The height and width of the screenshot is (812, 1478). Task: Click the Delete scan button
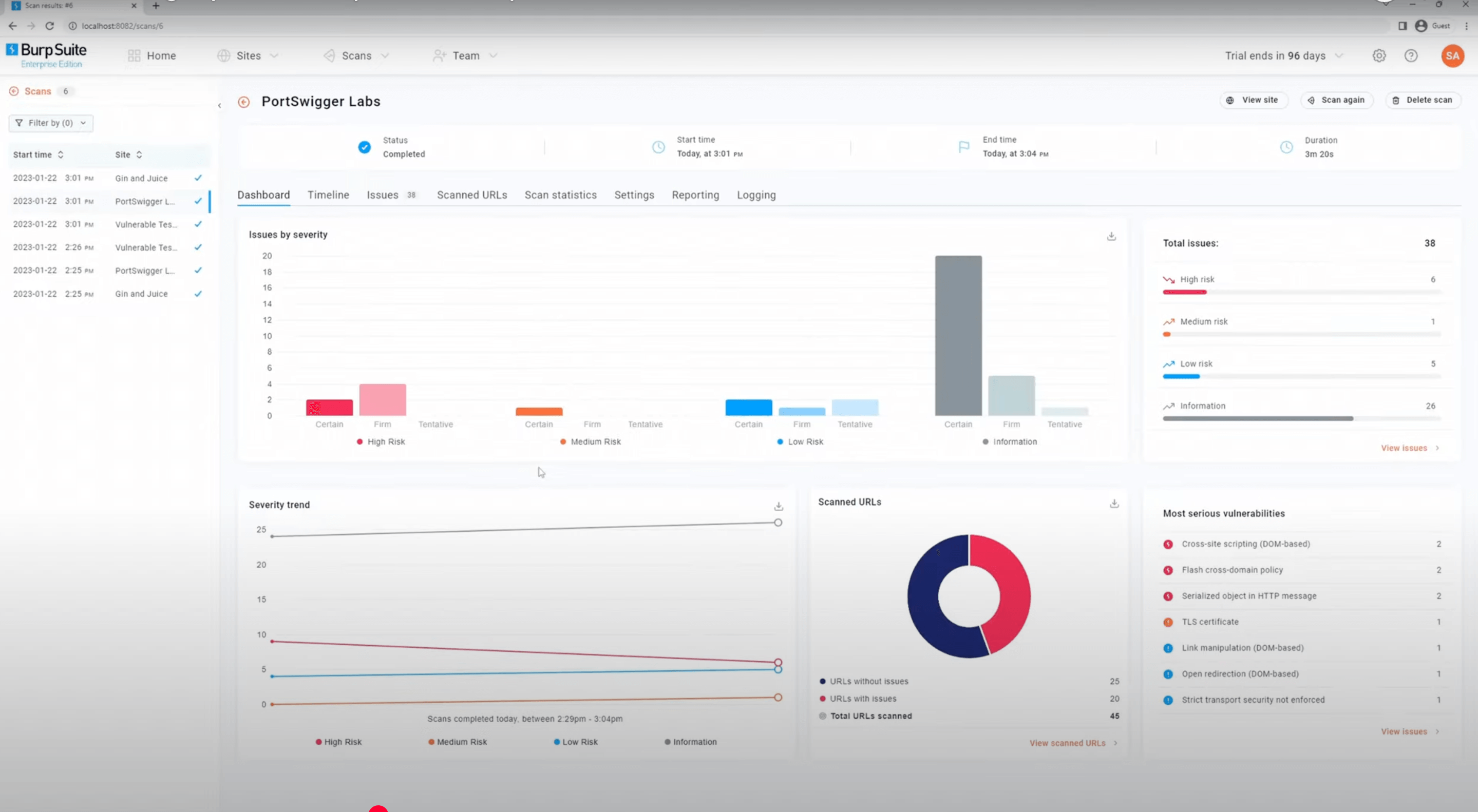tap(1423, 101)
